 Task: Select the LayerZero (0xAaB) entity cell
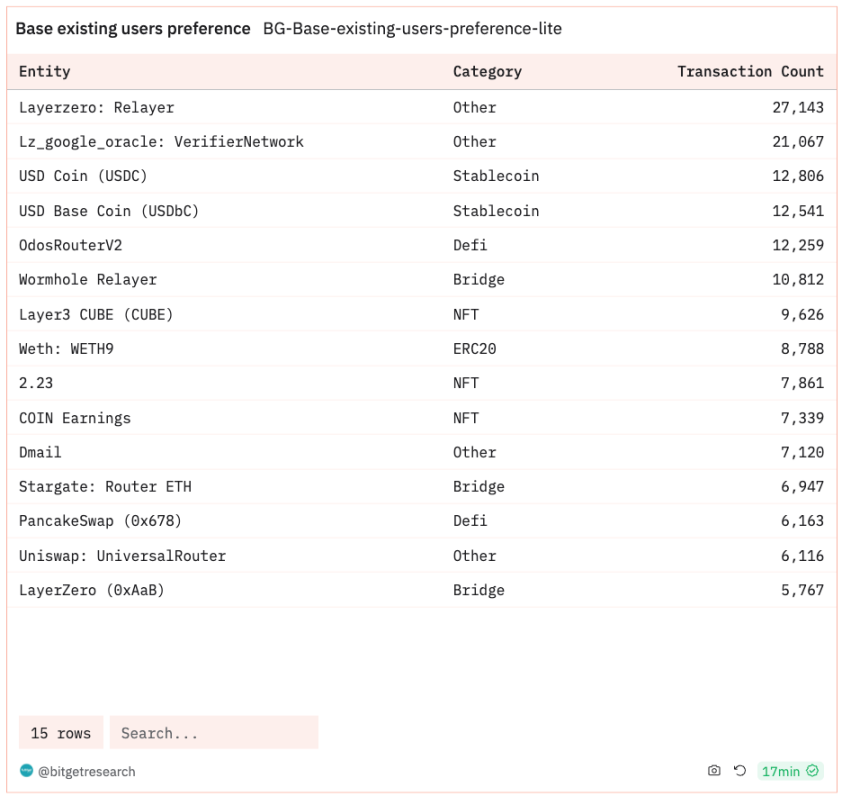coord(91,590)
